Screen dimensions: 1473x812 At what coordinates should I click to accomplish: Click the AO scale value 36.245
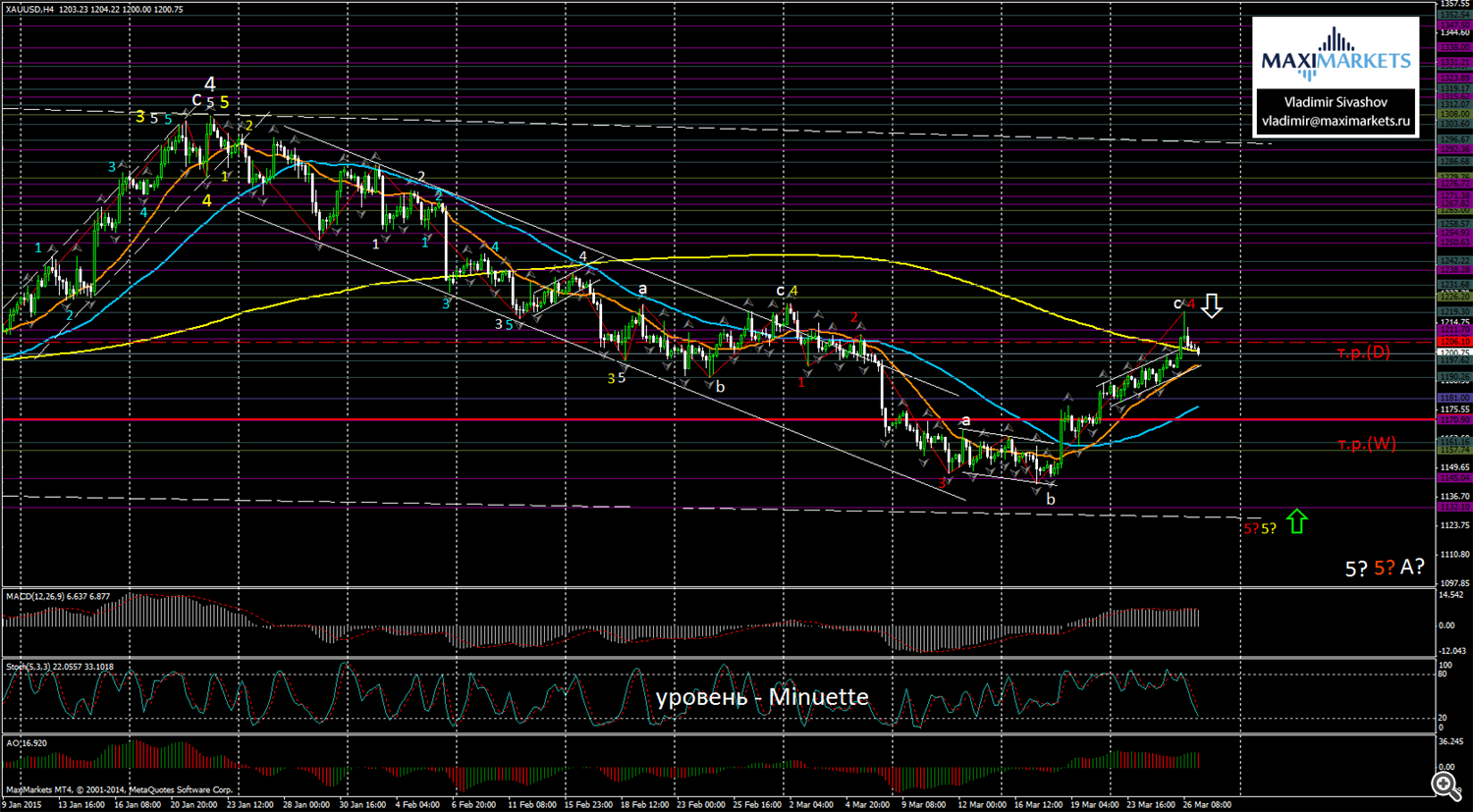(x=1453, y=741)
